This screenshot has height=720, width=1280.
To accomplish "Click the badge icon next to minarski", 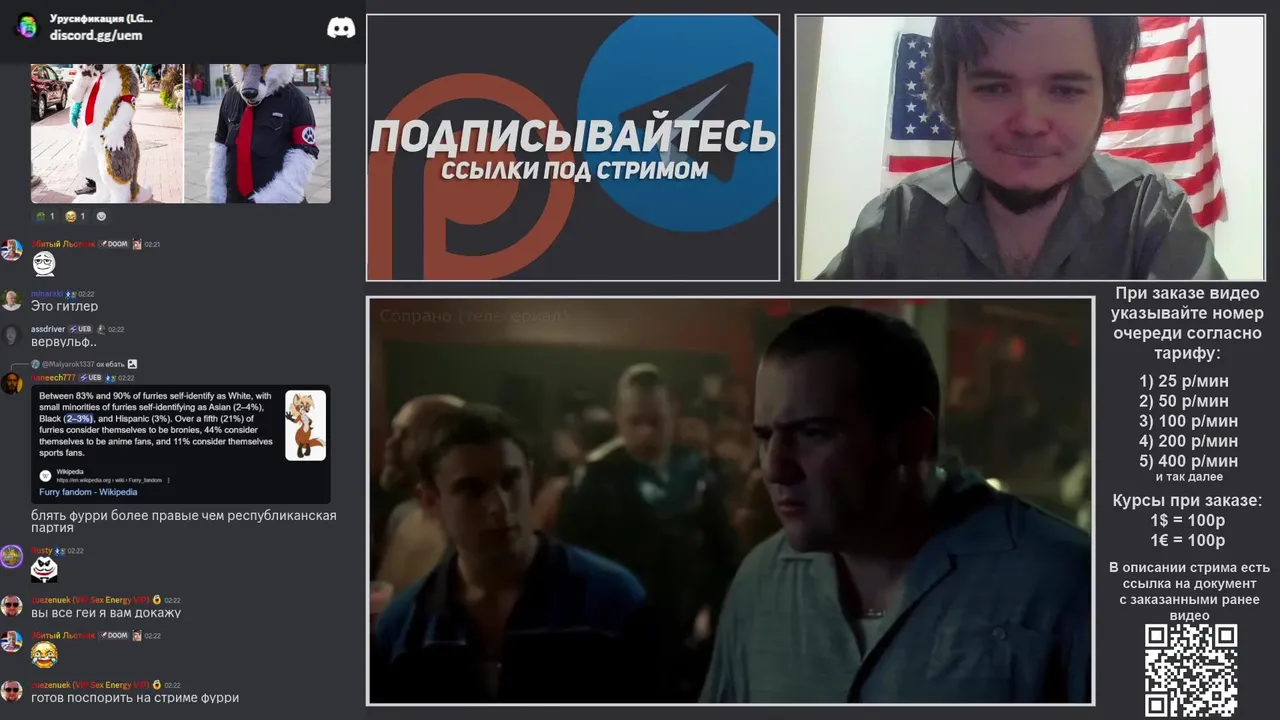I will (70, 294).
